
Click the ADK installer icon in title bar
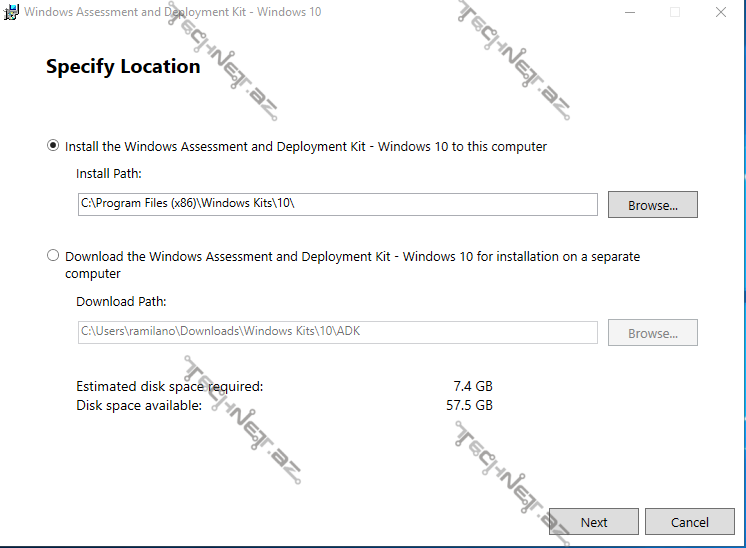click(x=11, y=12)
